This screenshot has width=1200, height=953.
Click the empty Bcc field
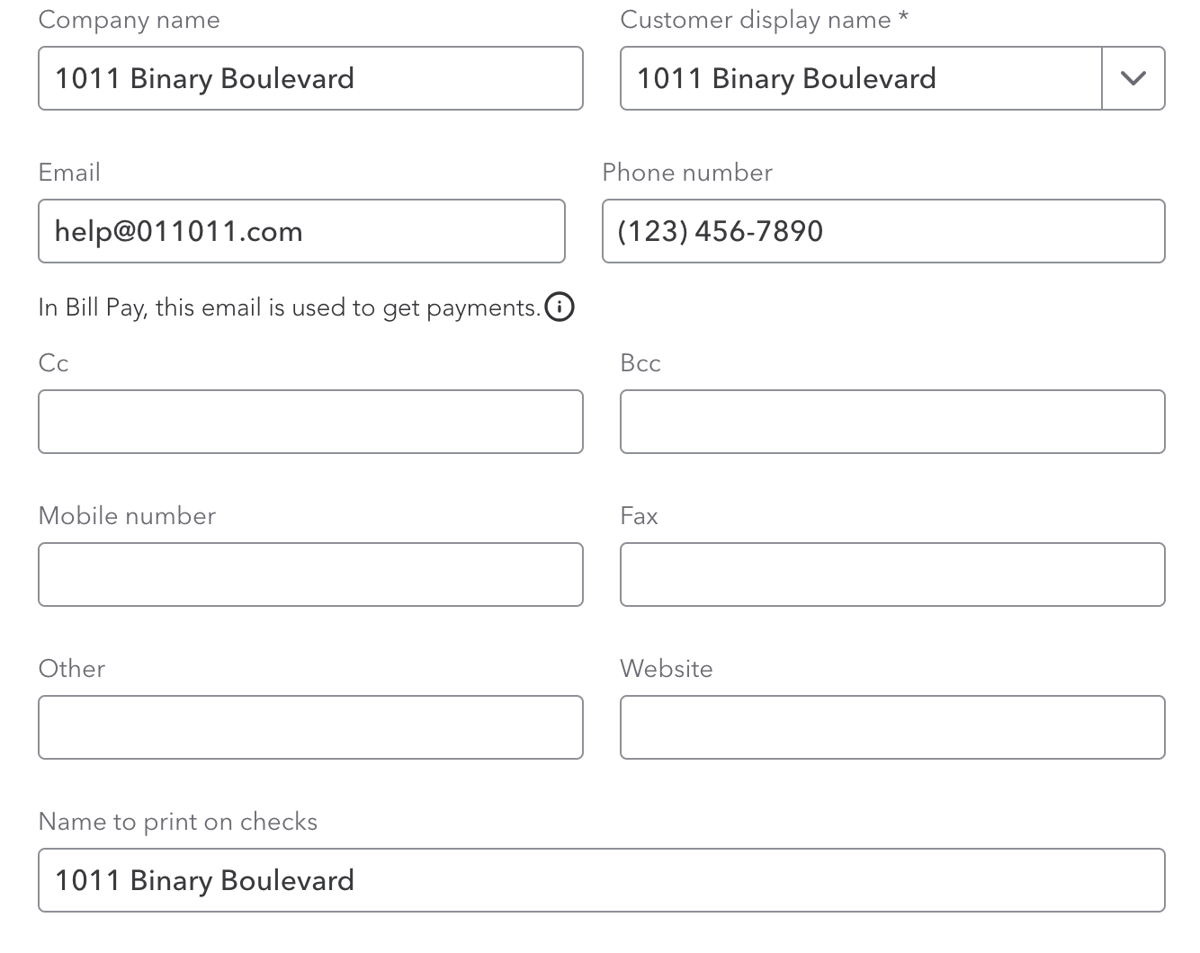(892, 421)
